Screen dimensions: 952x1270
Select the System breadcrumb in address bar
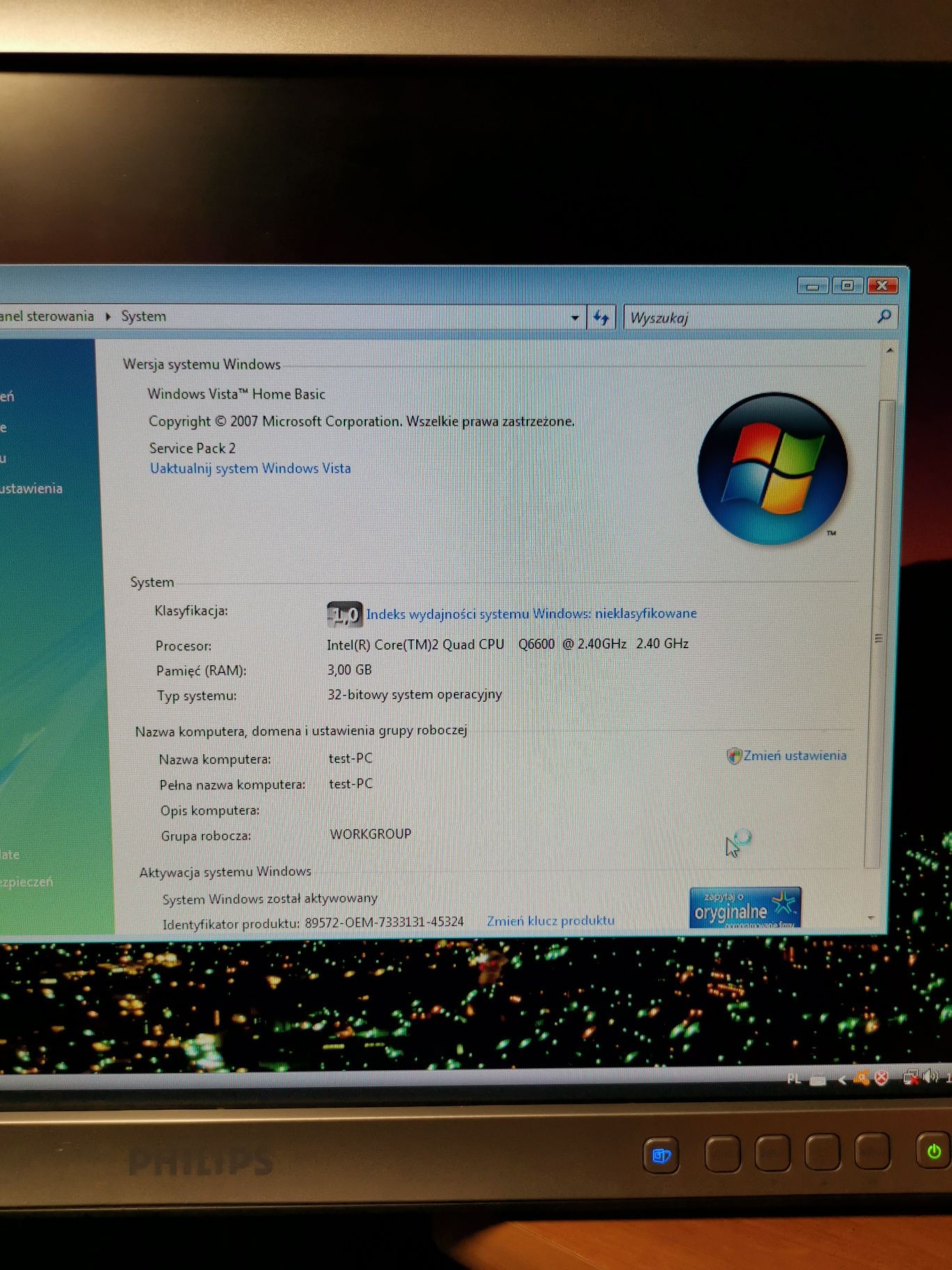coord(143,316)
